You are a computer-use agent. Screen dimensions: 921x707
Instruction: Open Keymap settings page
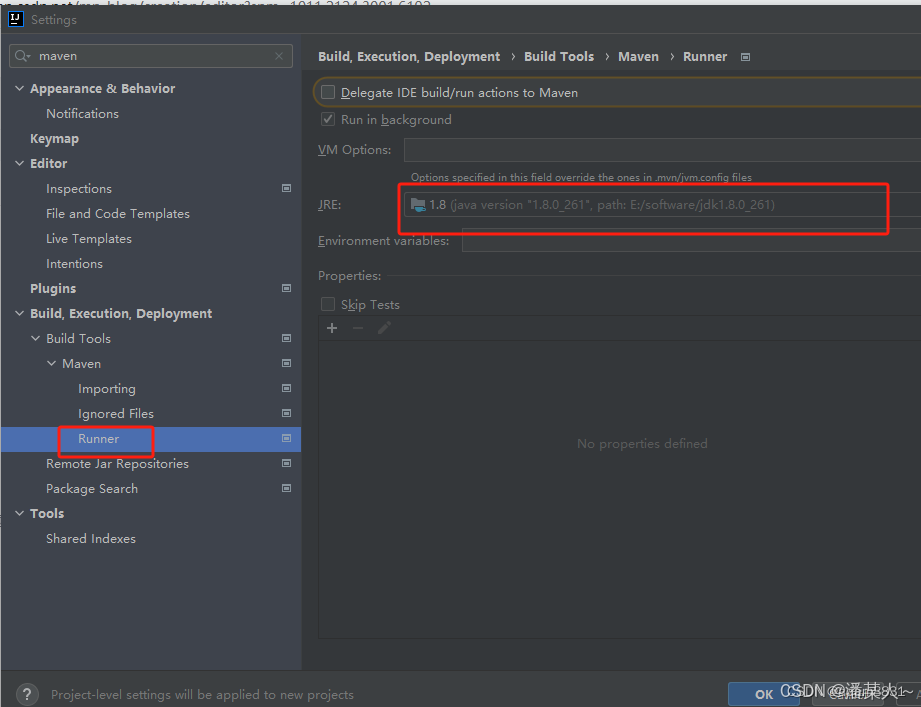pyautogui.click(x=54, y=139)
